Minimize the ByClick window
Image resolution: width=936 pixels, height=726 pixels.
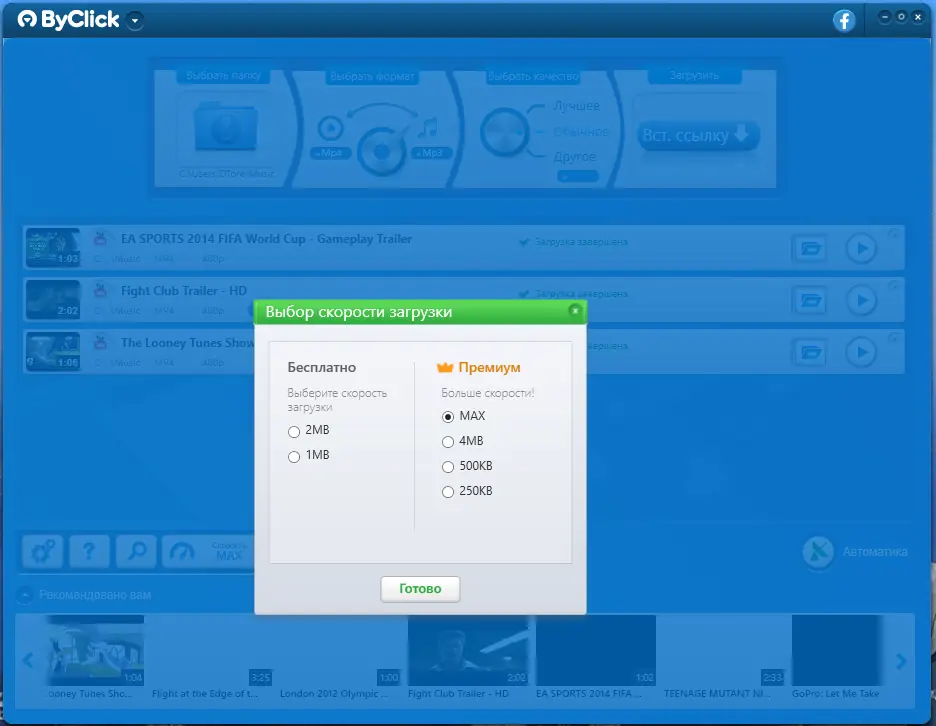[885, 17]
